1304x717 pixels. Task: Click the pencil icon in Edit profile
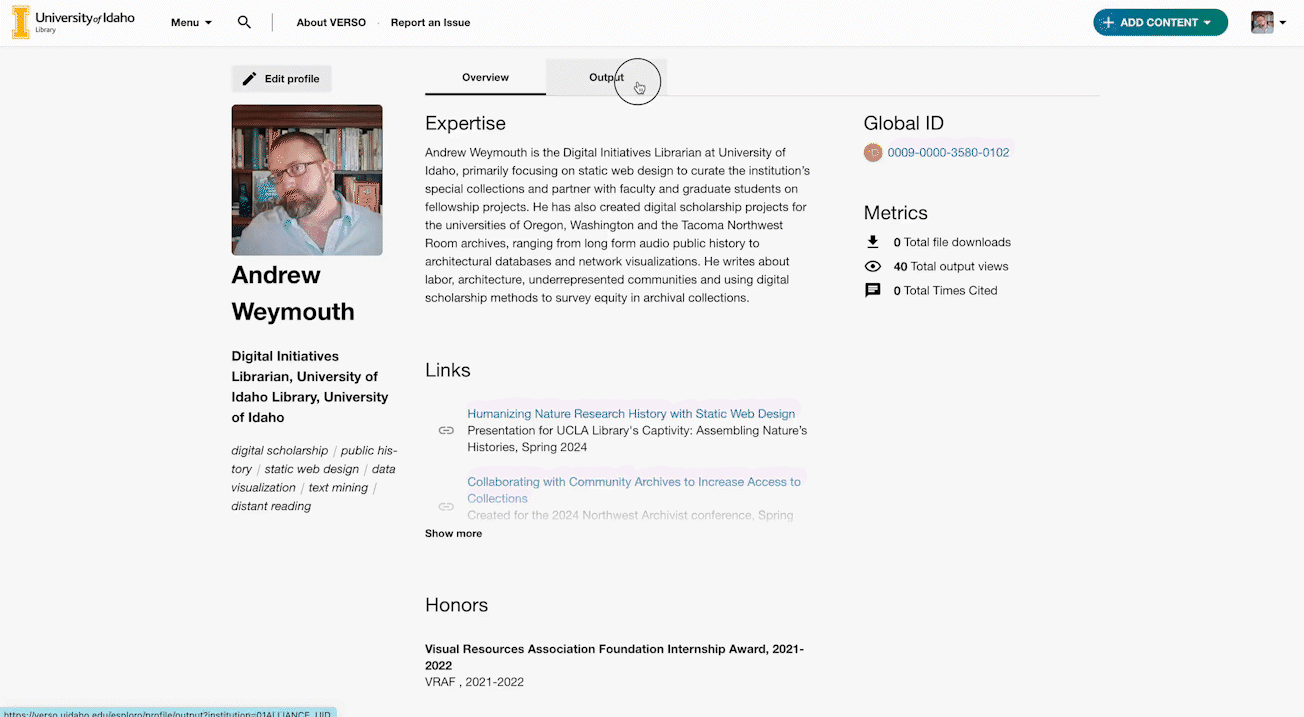click(x=250, y=79)
